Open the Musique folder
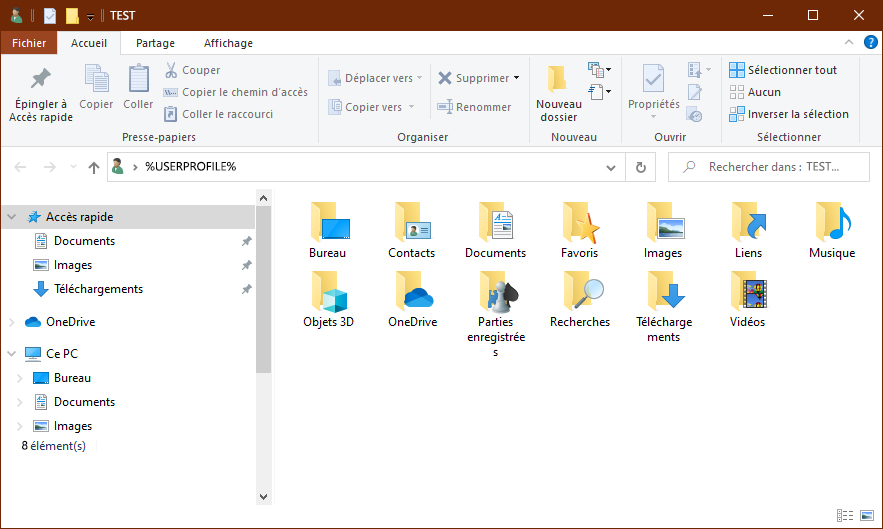The width and height of the screenshot is (883, 529). pos(831,225)
